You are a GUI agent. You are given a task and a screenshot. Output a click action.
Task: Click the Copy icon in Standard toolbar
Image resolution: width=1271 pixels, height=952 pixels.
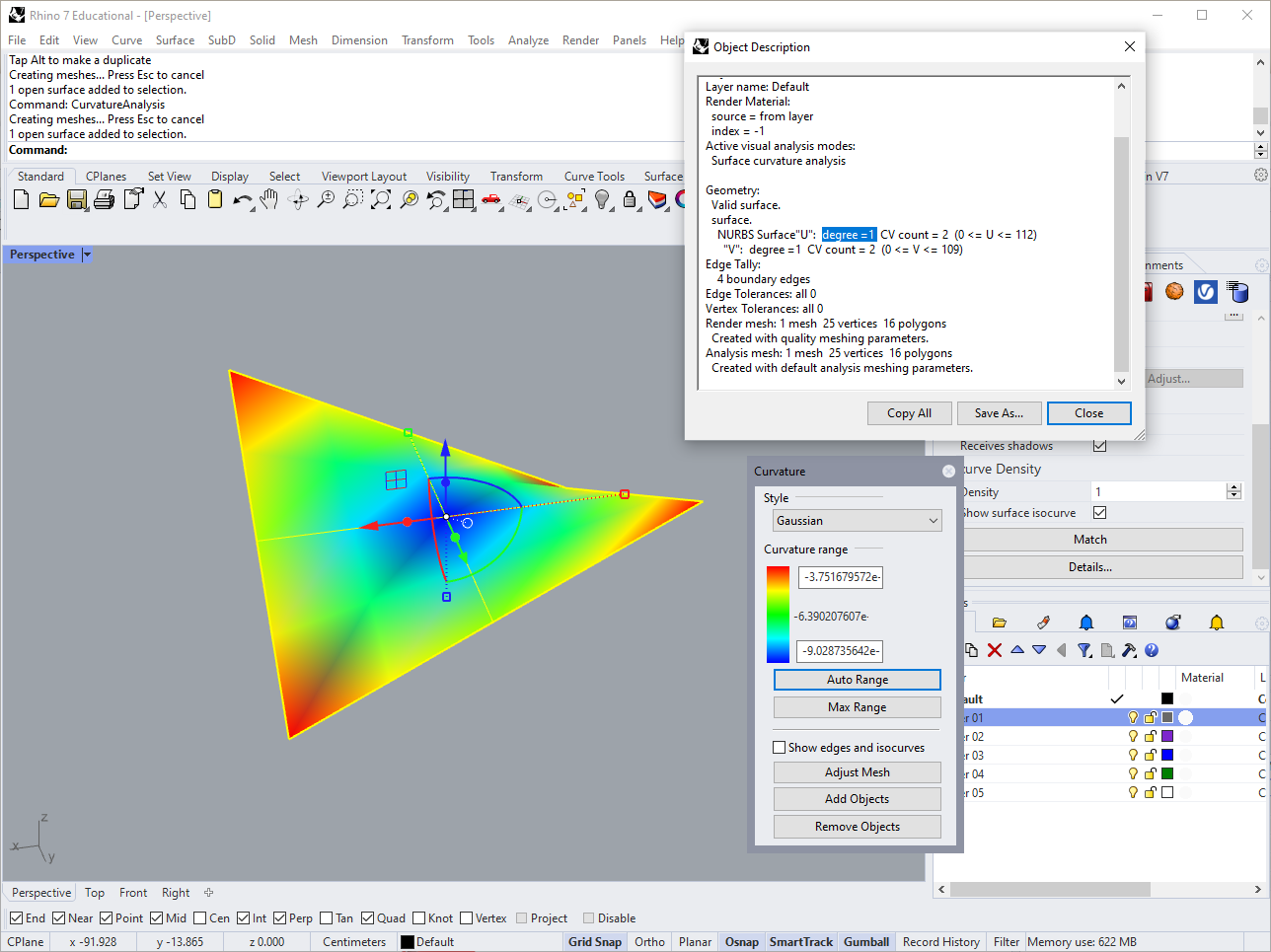[187, 200]
